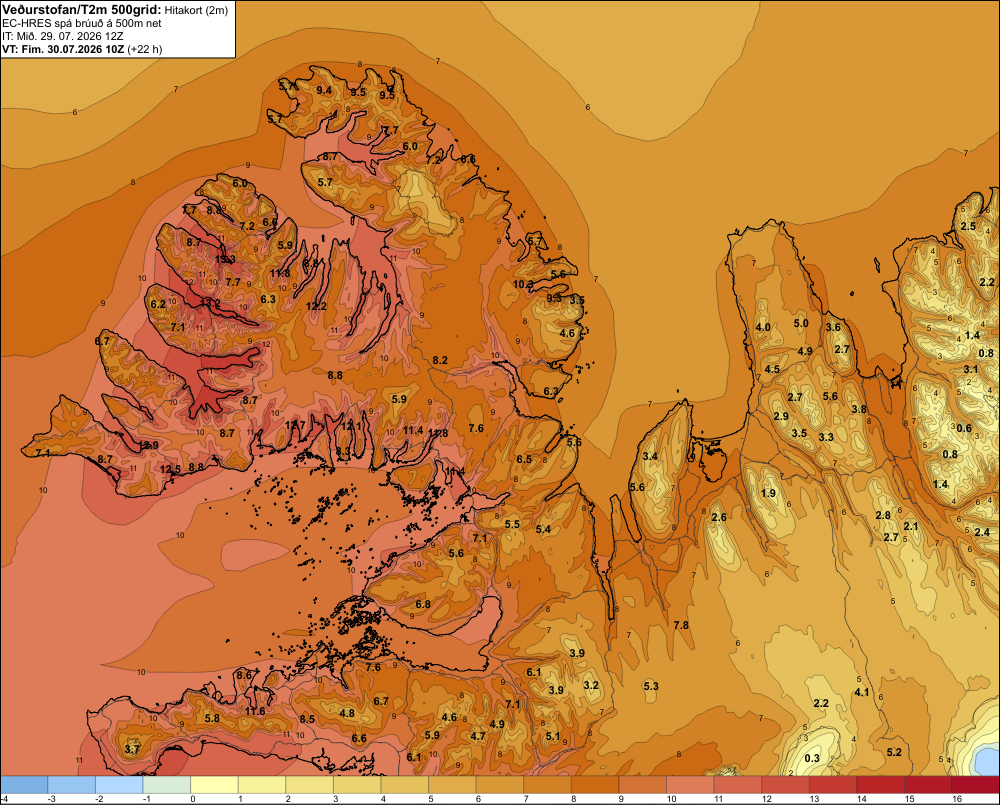Click the 9.4 temperature value in the north
Image resolution: width=1000 pixels, height=805 pixels.
pyautogui.click(x=324, y=91)
